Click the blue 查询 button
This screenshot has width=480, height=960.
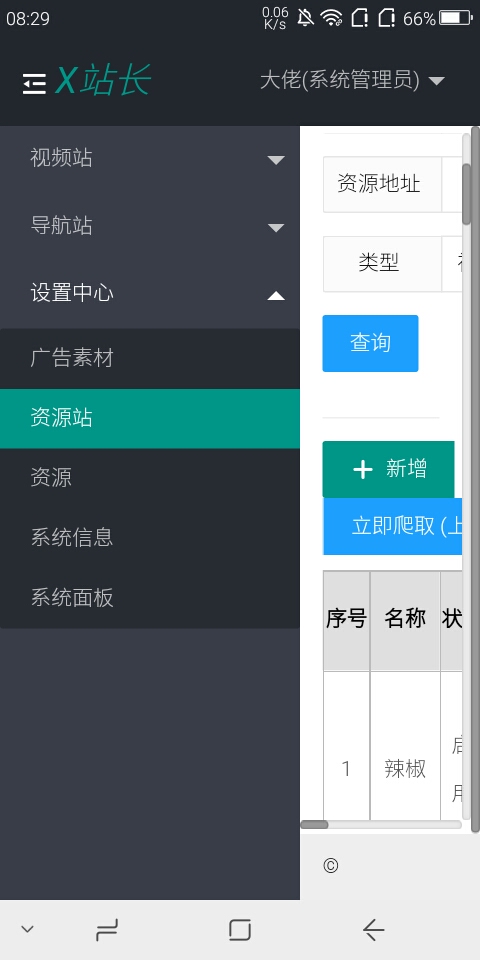[370, 343]
